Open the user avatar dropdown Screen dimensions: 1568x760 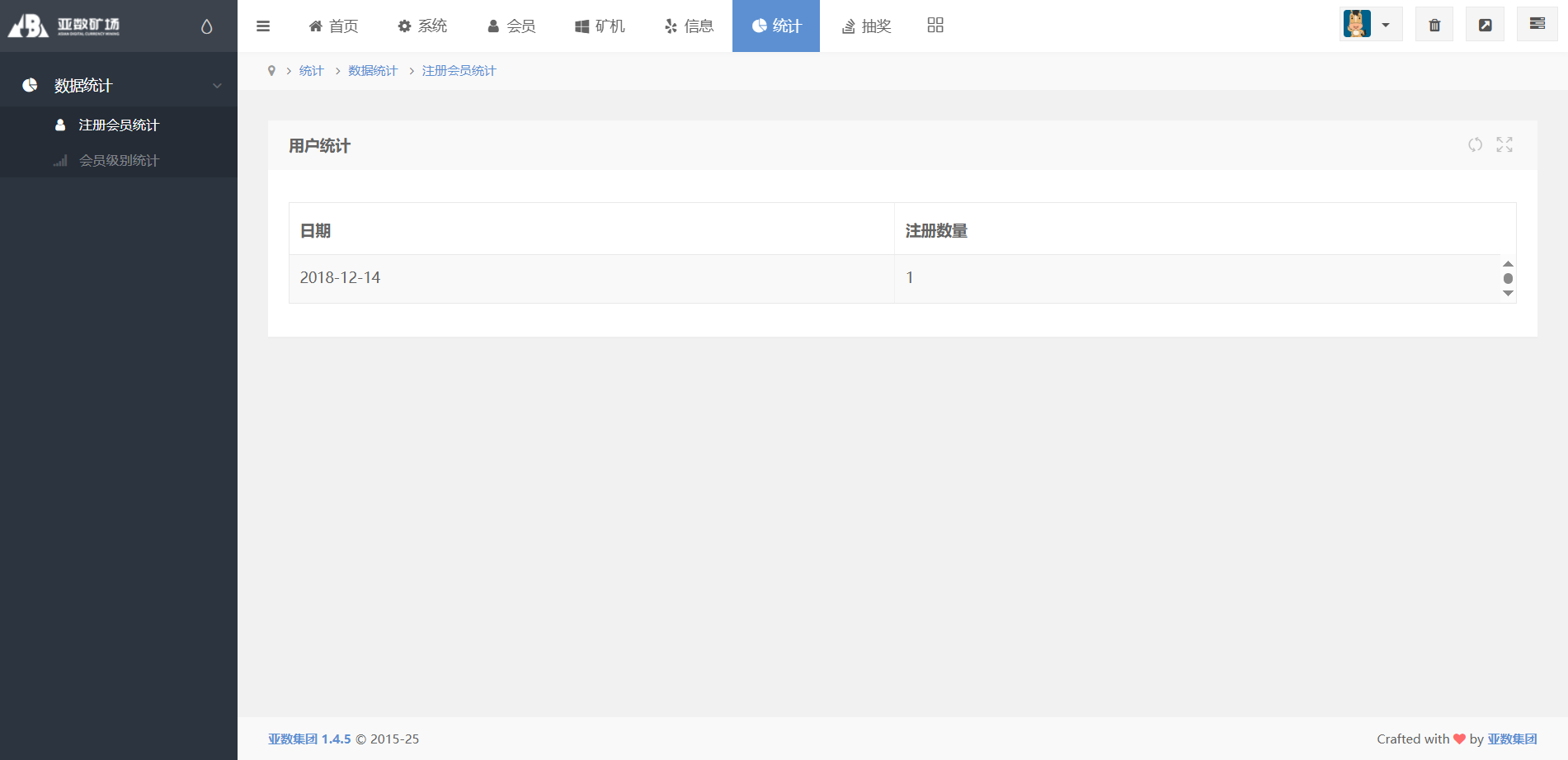(x=1370, y=25)
